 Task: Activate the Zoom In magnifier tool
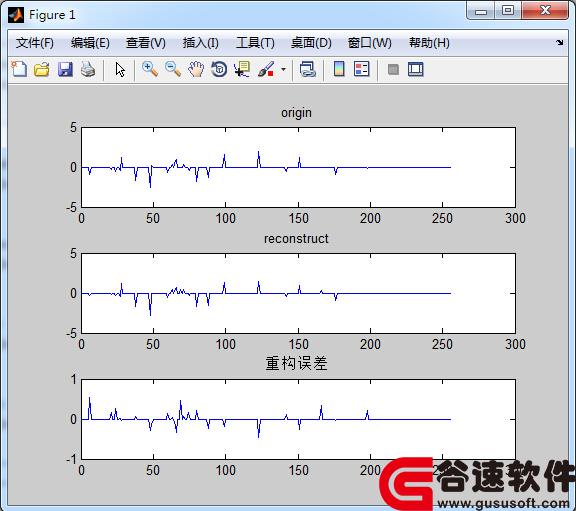tap(150, 69)
